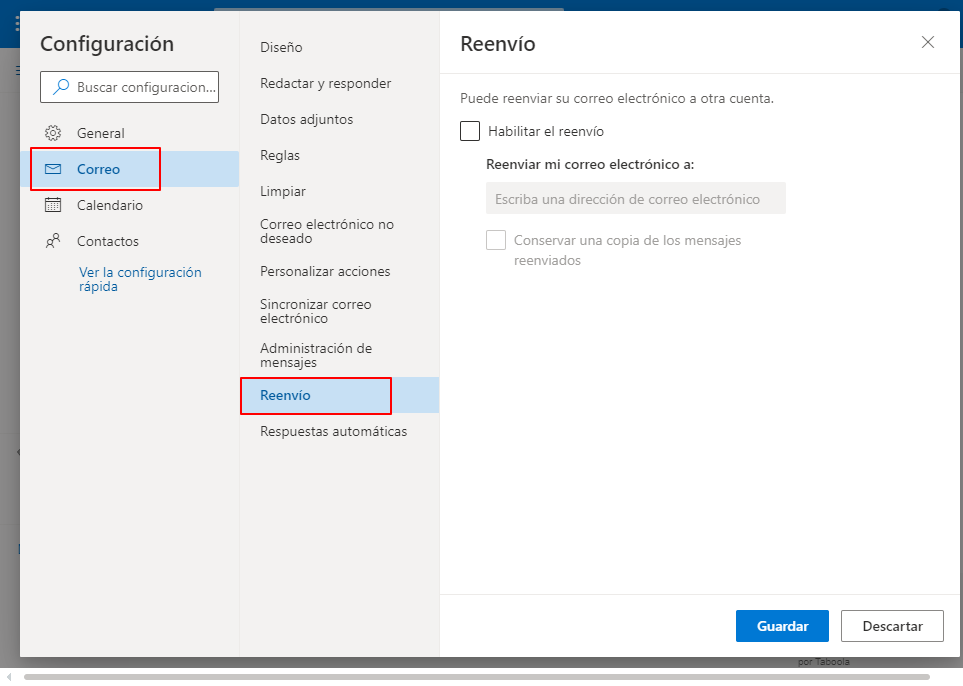This screenshot has height=686, width=963.
Task: Enable the Habilitar el reenvío checkbox
Action: click(x=470, y=131)
